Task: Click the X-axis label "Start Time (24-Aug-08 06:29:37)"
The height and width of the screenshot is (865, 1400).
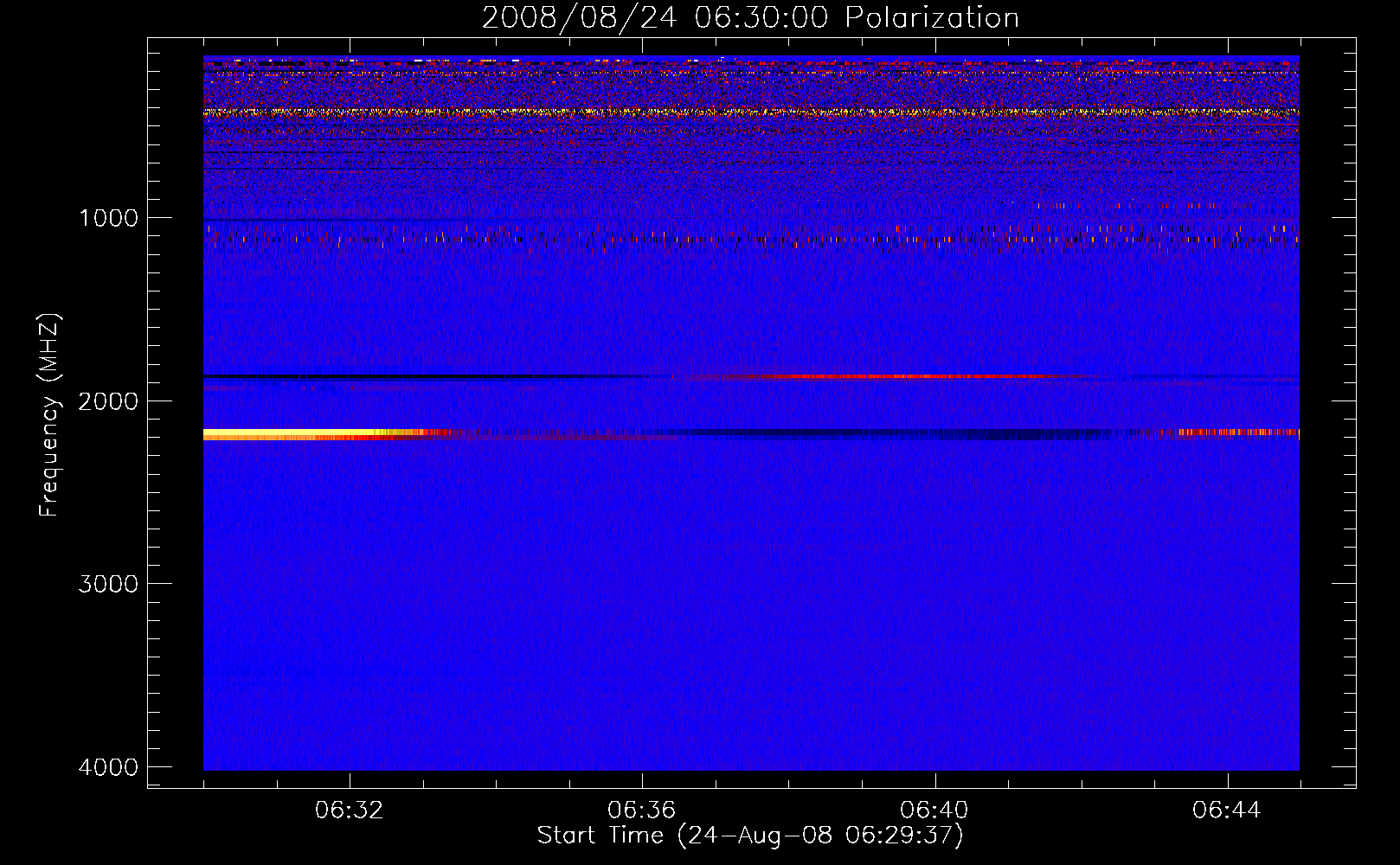Action: tap(750, 836)
